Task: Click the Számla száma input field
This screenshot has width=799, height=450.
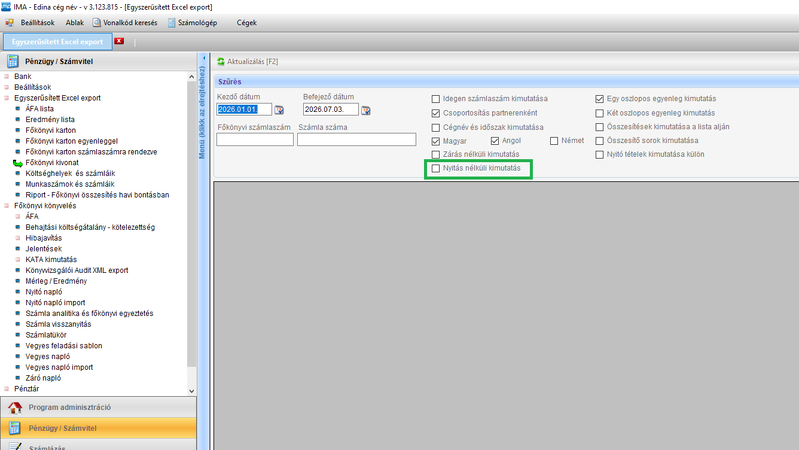Action: pos(357,140)
